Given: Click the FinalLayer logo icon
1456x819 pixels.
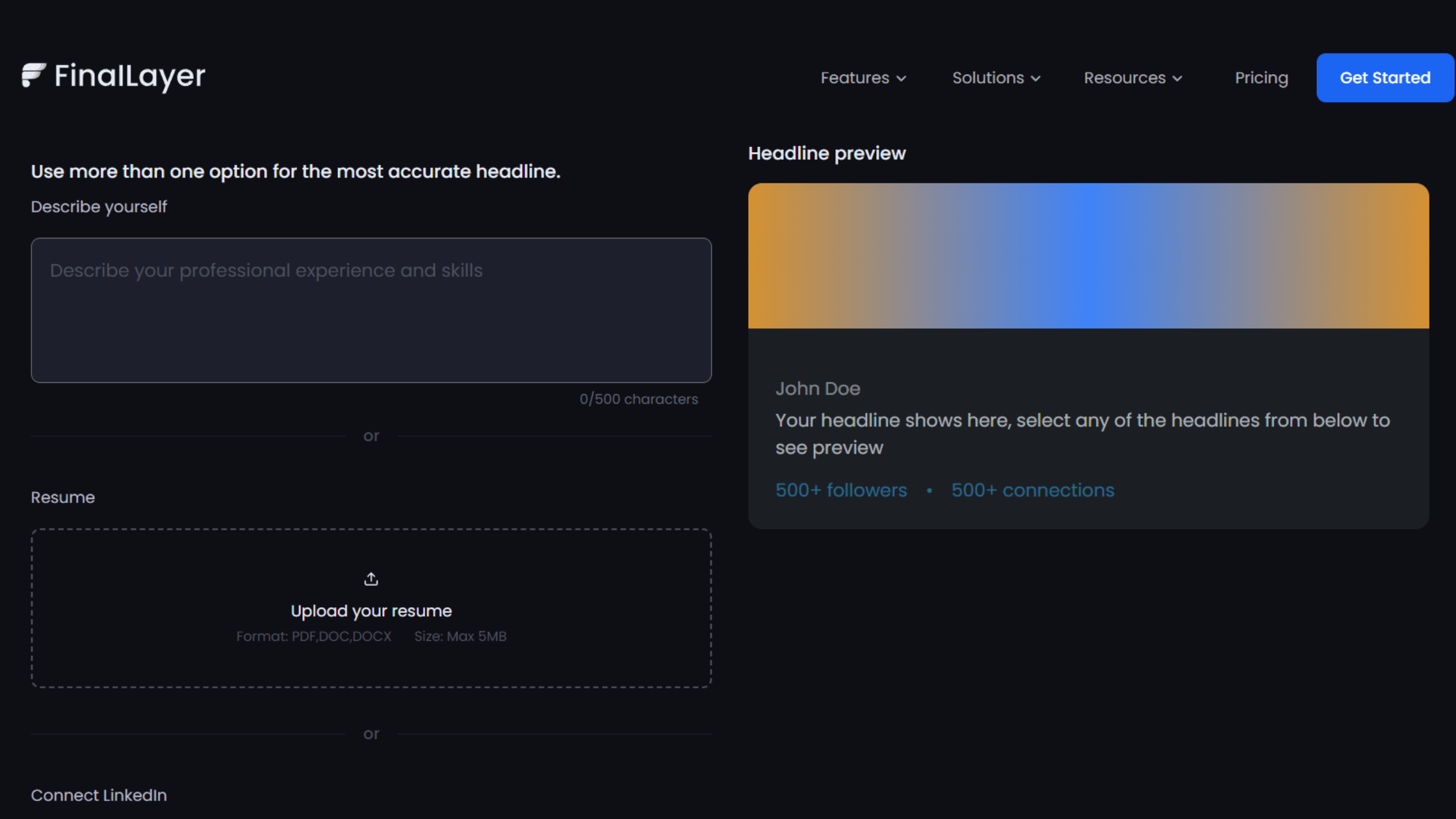Looking at the screenshot, I should coord(33,75).
